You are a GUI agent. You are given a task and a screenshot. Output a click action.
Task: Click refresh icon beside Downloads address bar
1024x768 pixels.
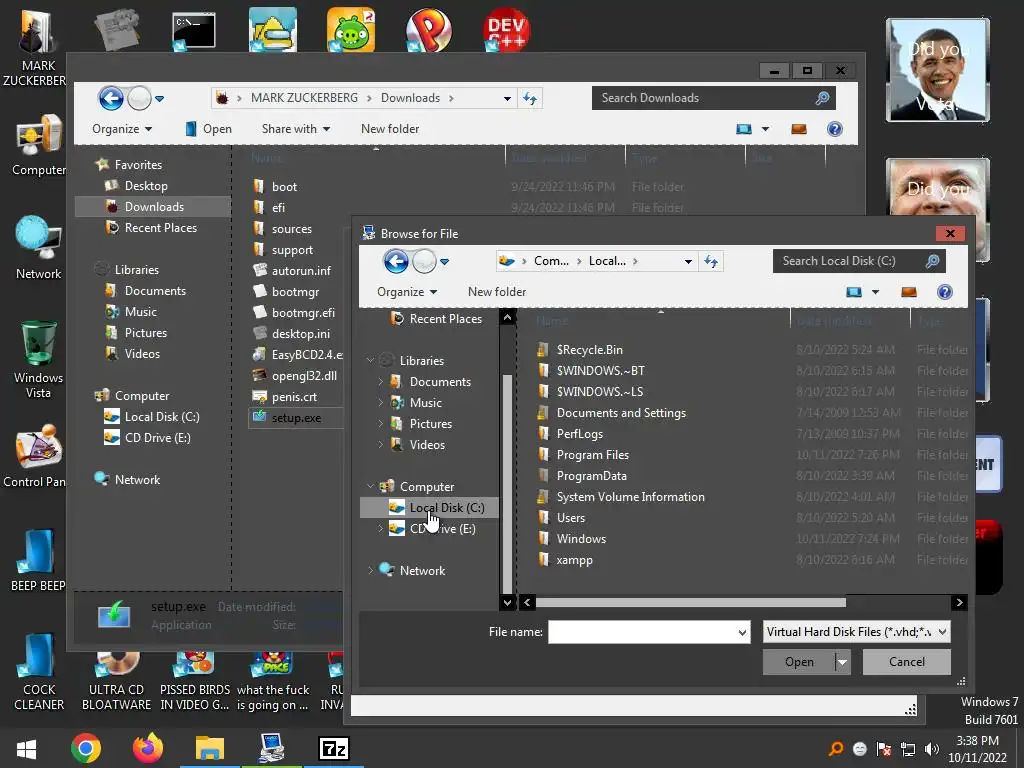click(530, 98)
